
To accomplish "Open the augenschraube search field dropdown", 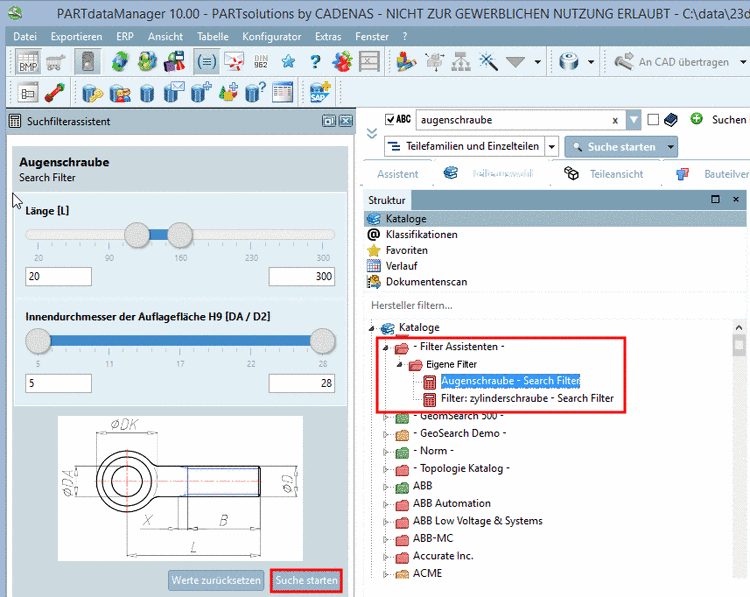I will pos(633,120).
